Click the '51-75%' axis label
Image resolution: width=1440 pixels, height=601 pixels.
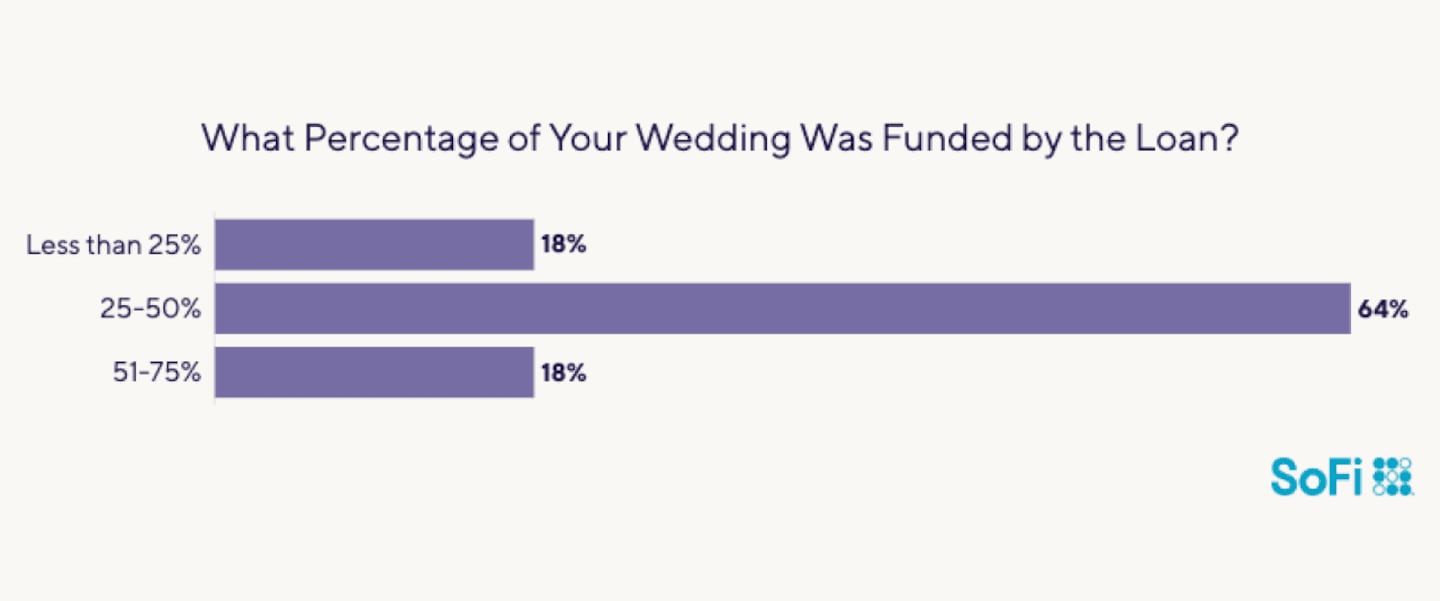click(x=155, y=373)
